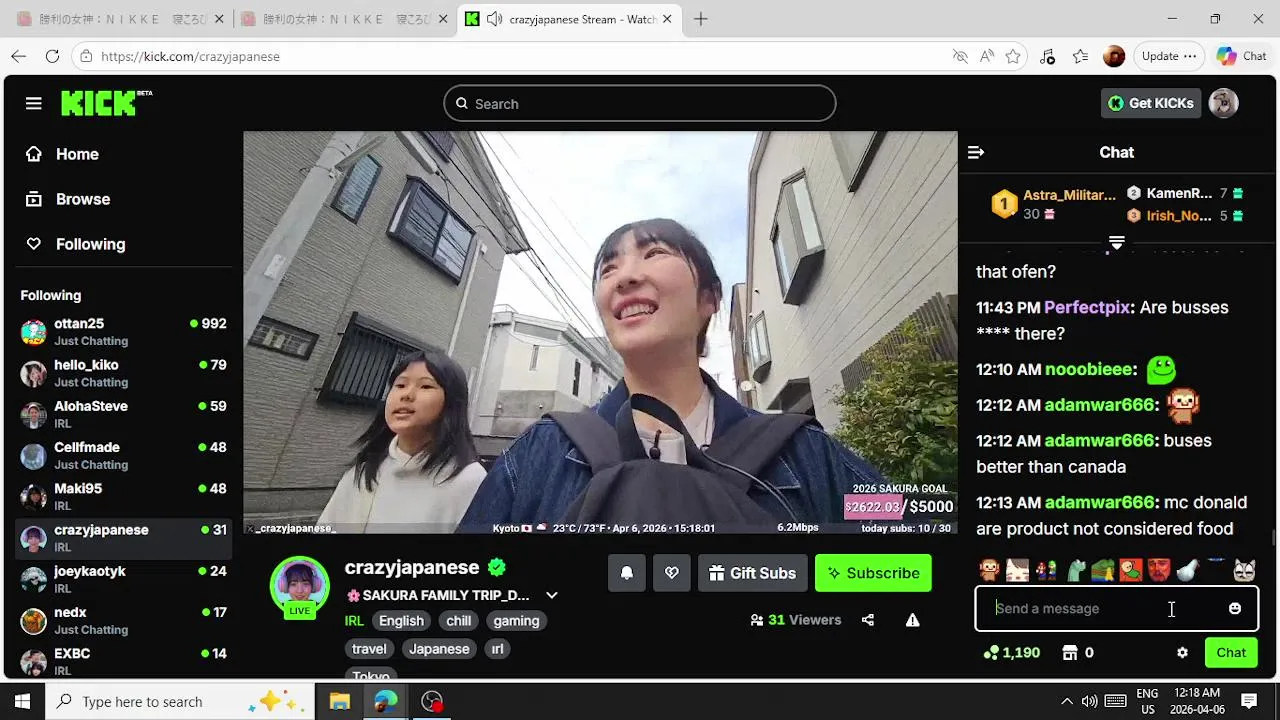
Task: Mute the tab audio speaker icon
Action: click(x=494, y=19)
